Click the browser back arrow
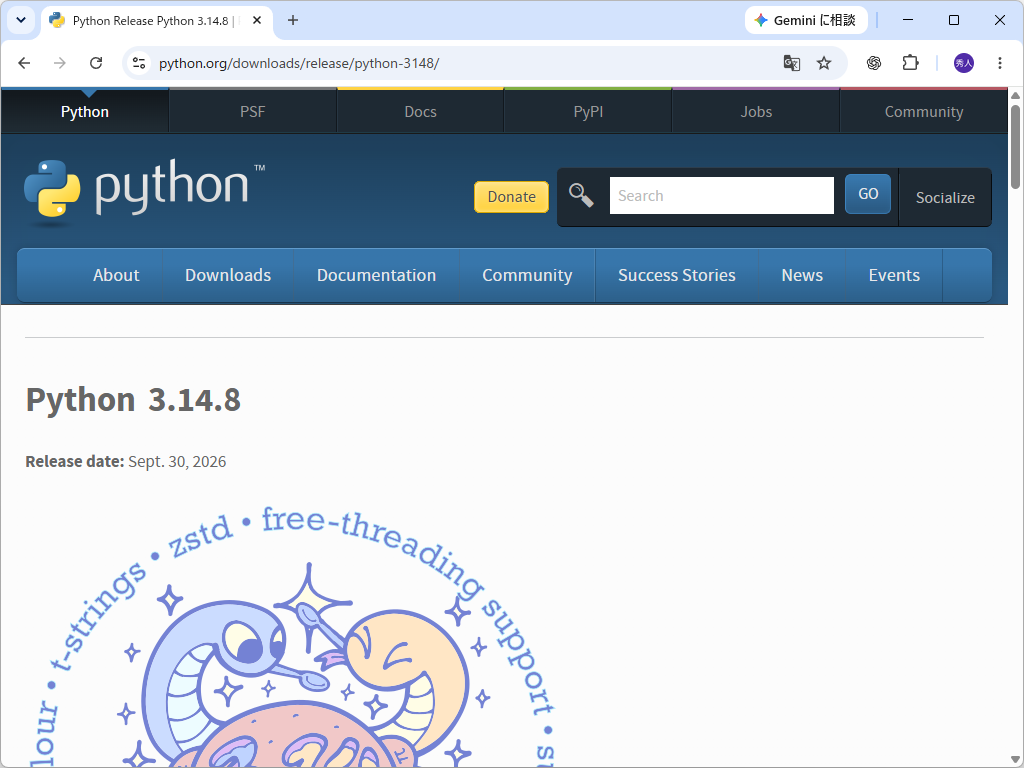Image resolution: width=1024 pixels, height=768 pixels. pyautogui.click(x=24, y=63)
